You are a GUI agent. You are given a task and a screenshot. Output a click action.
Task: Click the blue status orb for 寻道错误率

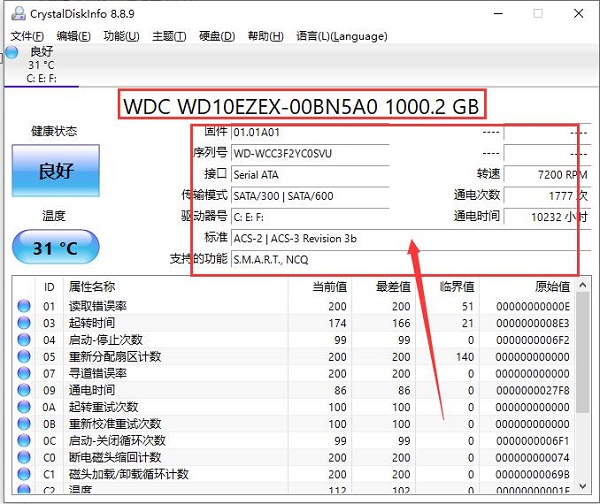click(24, 374)
